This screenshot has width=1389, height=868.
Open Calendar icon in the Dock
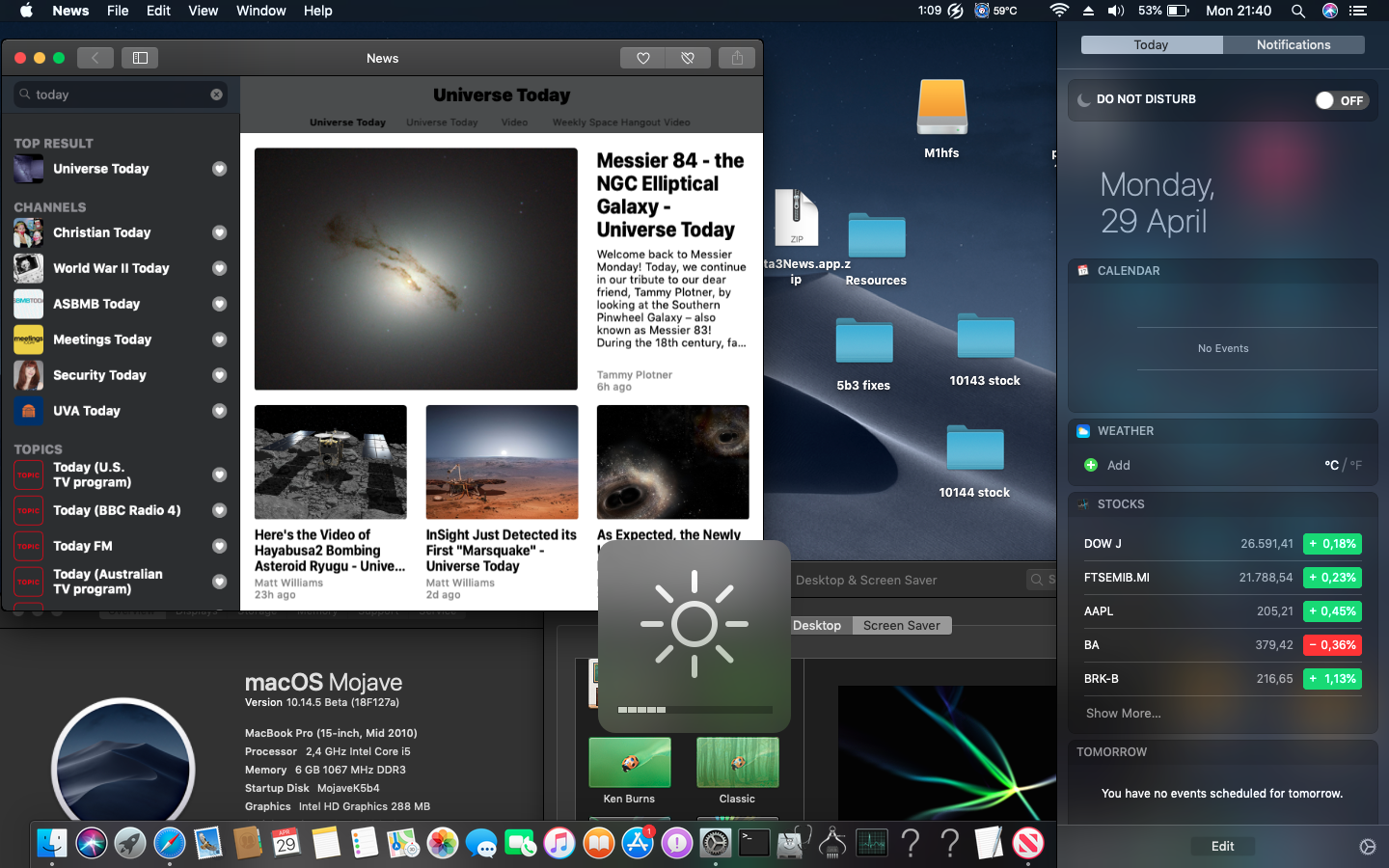pos(286,843)
